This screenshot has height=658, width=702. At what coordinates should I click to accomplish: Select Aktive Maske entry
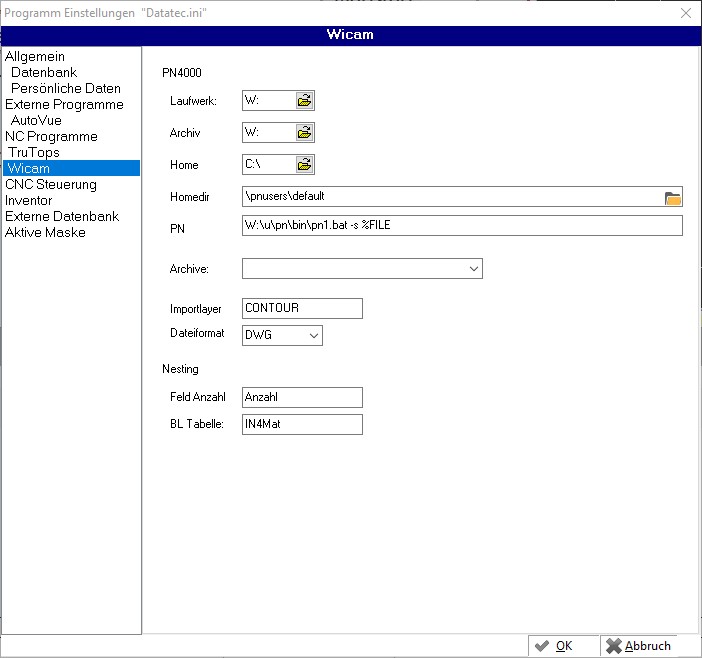45,232
